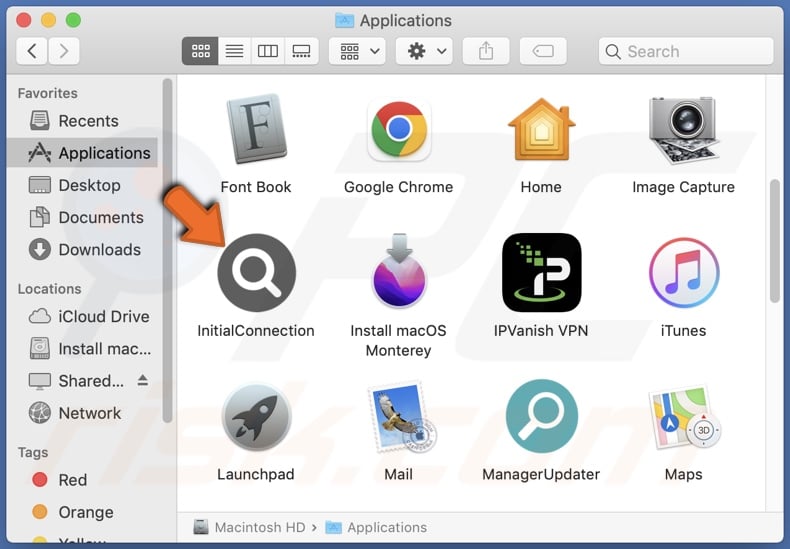Image resolution: width=790 pixels, height=549 pixels.
Task: Select Applications in the sidebar
Action: [x=83, y=153]
